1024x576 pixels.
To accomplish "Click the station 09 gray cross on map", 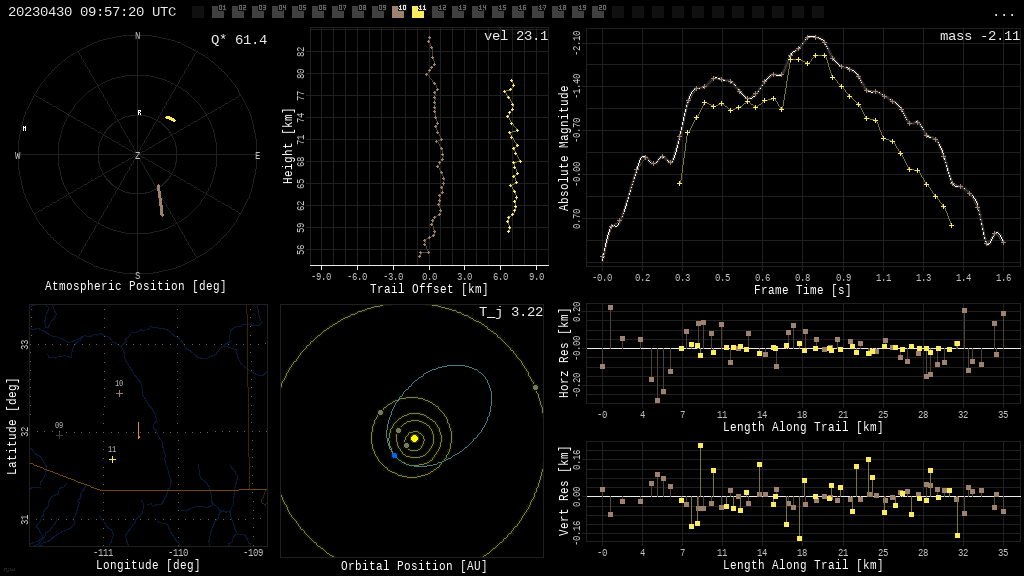I will coord(59,435).
